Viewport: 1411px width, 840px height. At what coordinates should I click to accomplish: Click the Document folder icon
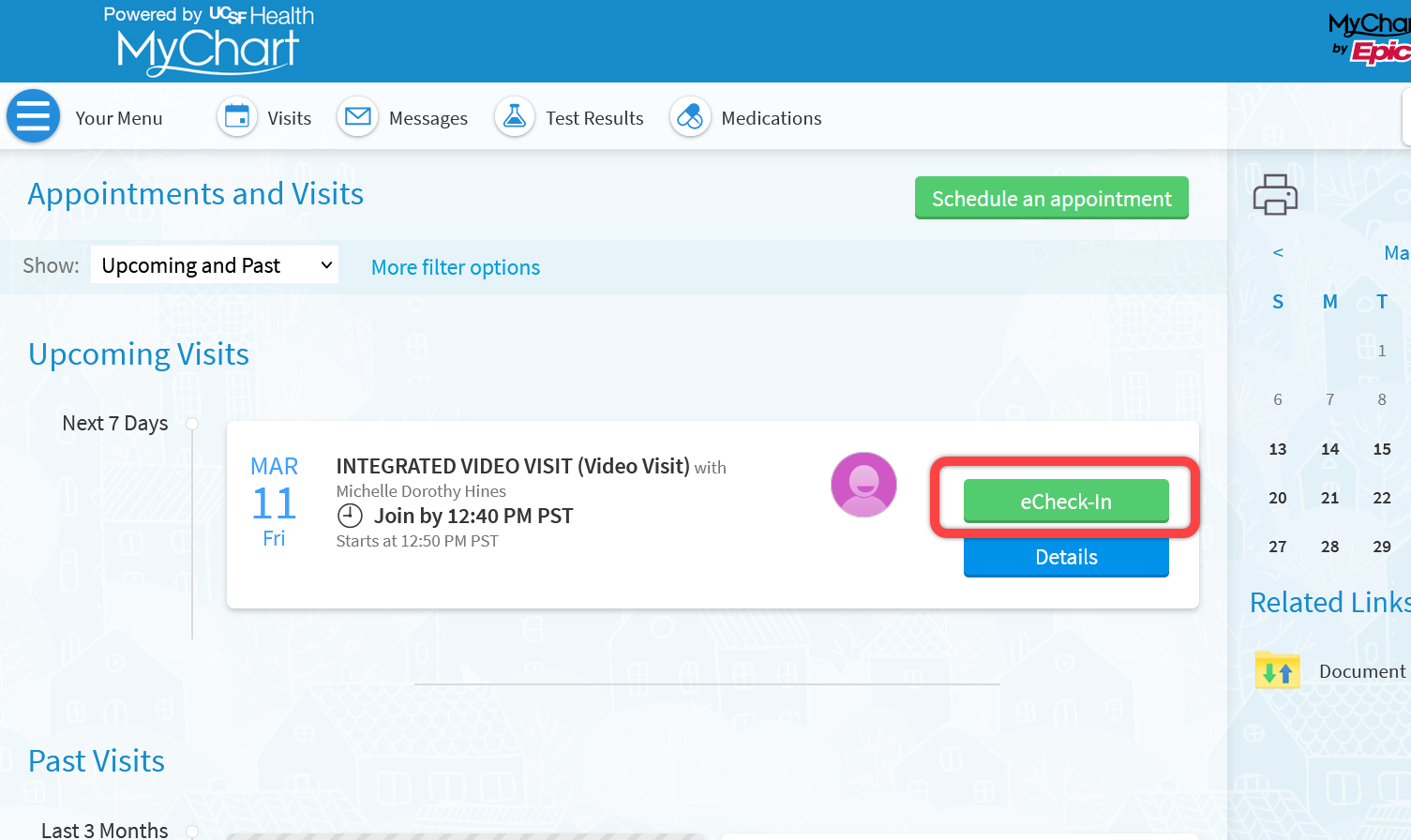(1278, 671)
